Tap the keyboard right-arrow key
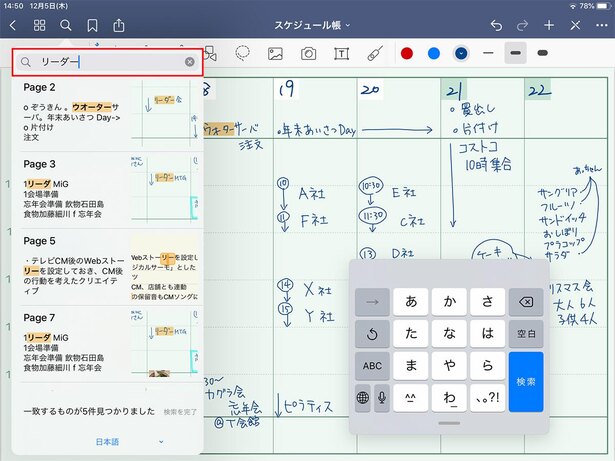The width and height of the screenshot is (615, 461). [372, 302]
